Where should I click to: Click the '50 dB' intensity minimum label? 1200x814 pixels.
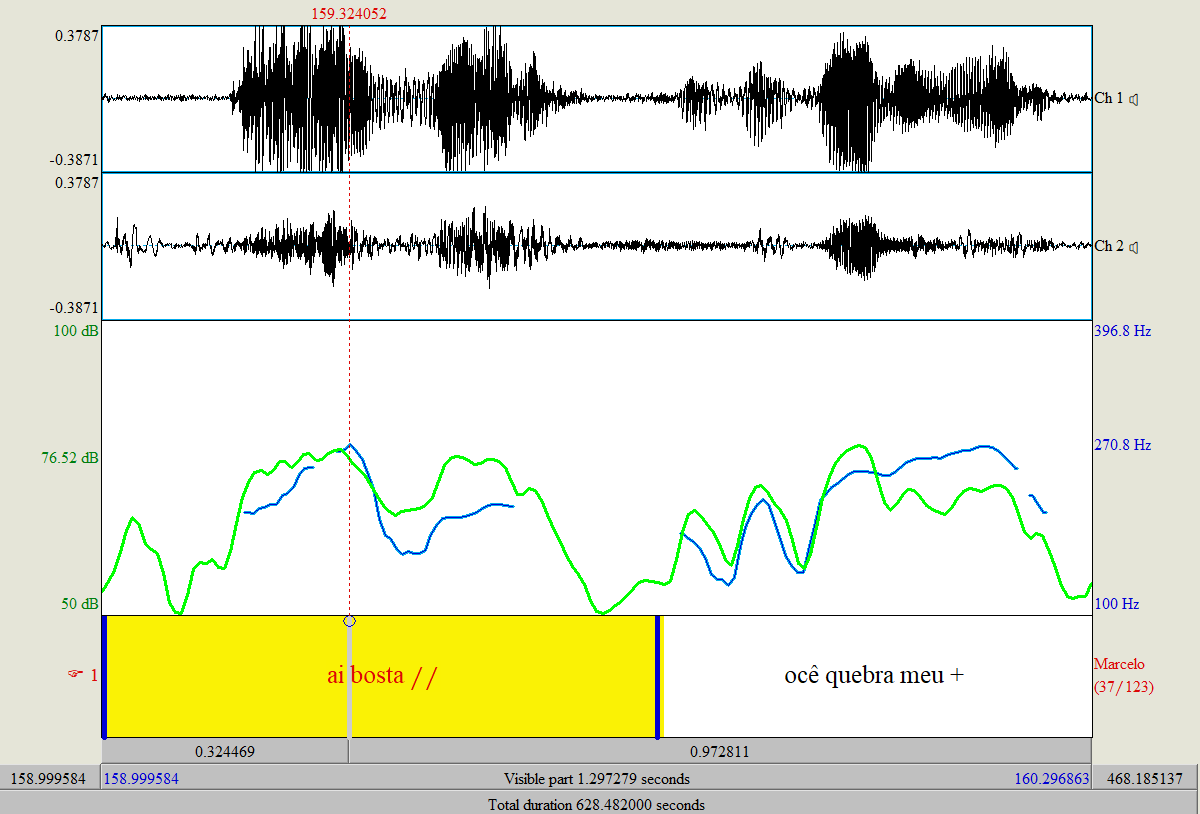[x=79, y=604]
